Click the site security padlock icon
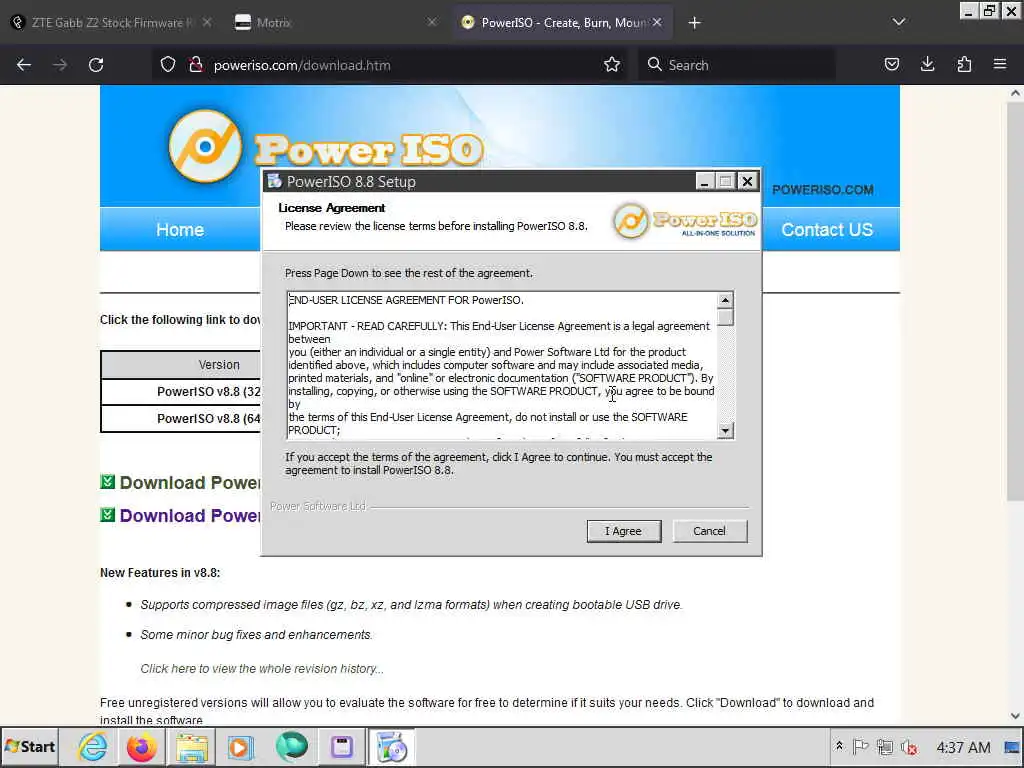The height and width of the screenshot is (768, 1024). [195, 65]
